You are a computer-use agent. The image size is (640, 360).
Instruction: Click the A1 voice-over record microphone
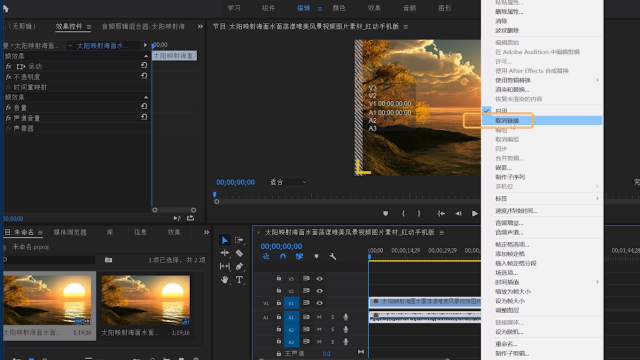[346, 317]
